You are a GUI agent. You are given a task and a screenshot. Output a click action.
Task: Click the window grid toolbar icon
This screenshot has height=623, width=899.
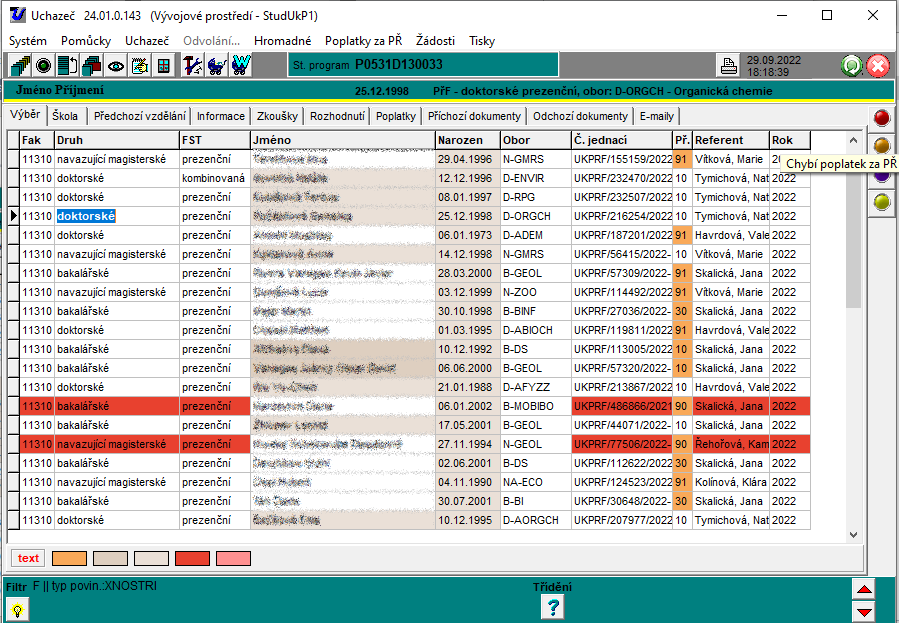[164, 66]
